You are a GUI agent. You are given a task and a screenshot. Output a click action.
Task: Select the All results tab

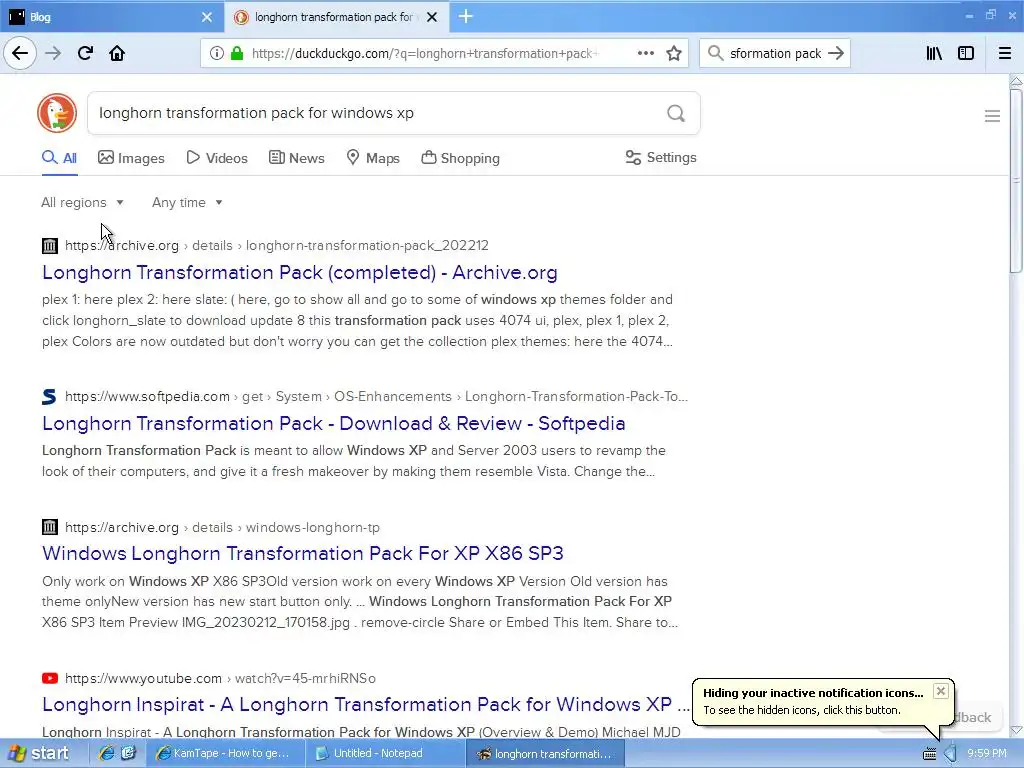(x=59, y=158)
